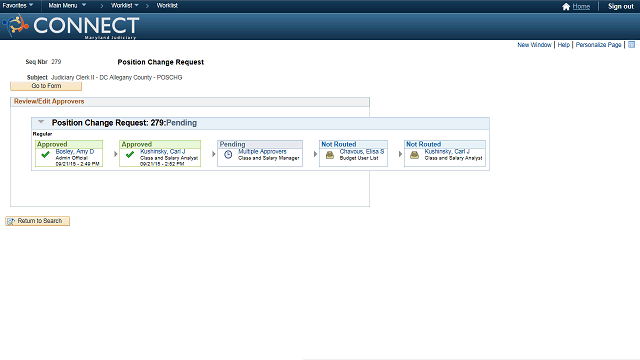Click the Regular path label
Viewport: 640px width, 360px height.
42,134
